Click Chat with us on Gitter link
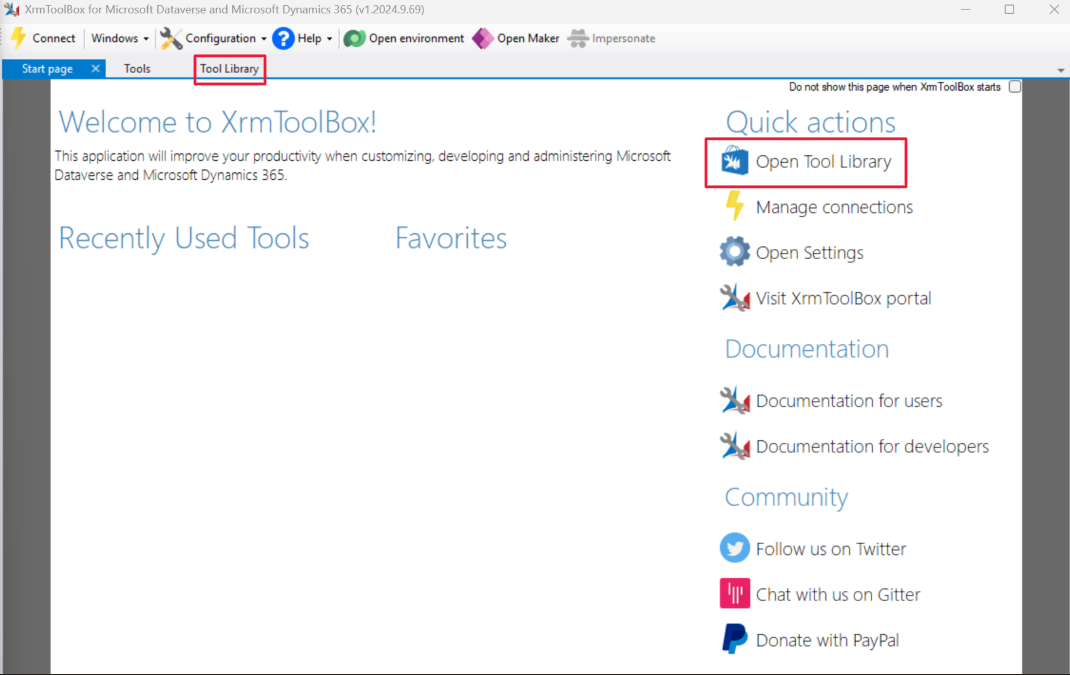 tap(838, 594)
